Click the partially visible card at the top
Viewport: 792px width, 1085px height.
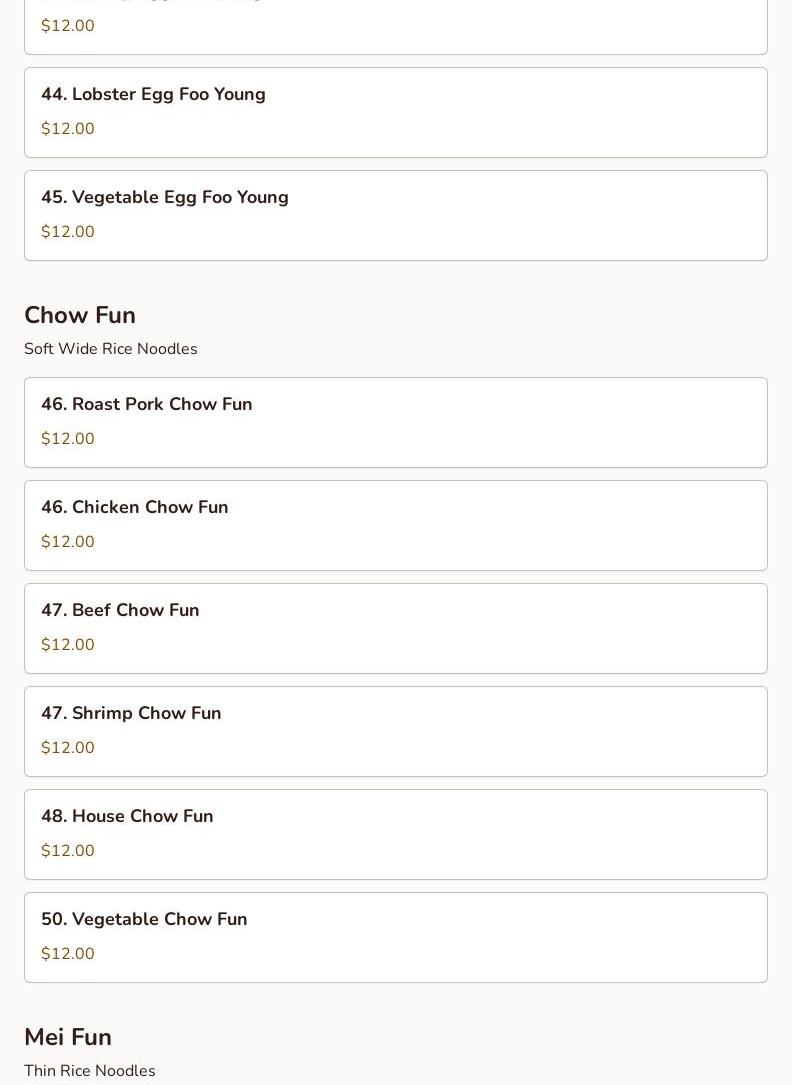395,26
